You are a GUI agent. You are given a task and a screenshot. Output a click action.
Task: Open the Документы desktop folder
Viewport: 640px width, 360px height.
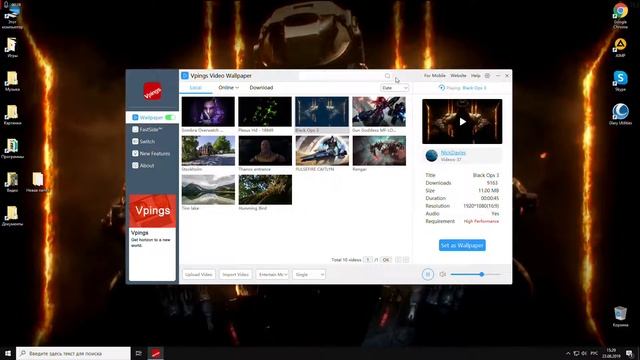tap(12, 216)
